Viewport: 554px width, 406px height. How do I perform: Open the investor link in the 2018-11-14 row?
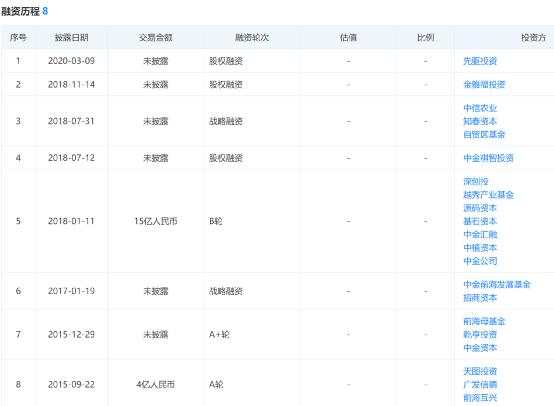coord(484,84)
